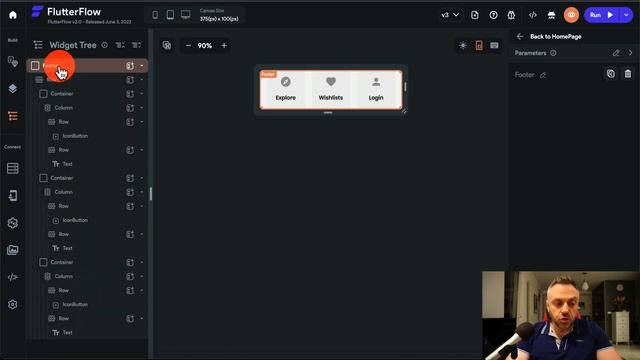This screenshot has height=360, width=640.
Task: Collapse the second Container tree arrow
Action: (x=142, y=178)
